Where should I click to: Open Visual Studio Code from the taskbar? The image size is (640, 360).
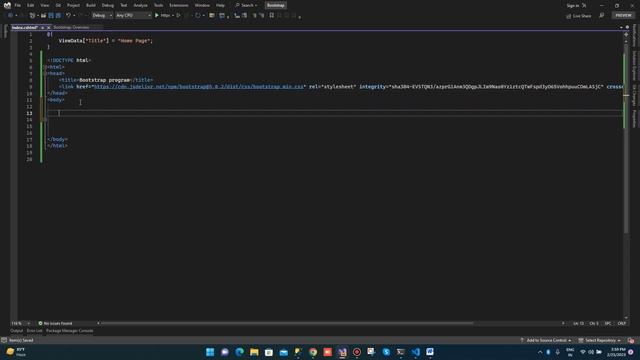(416, 352)
